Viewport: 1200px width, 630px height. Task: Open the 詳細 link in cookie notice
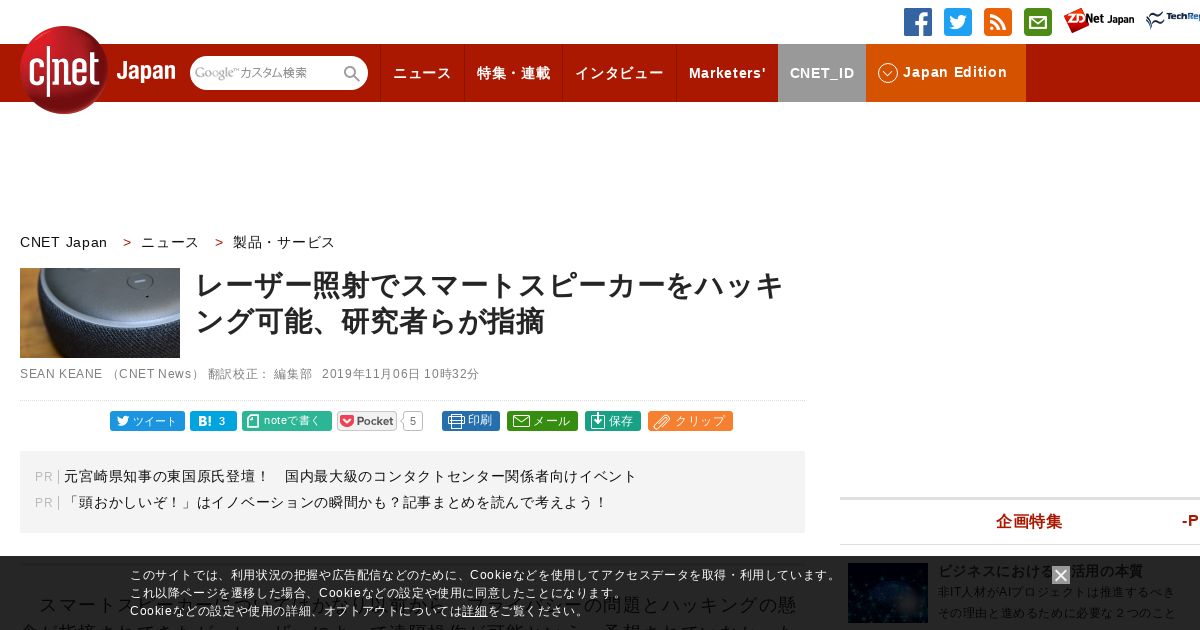[475, 611]
